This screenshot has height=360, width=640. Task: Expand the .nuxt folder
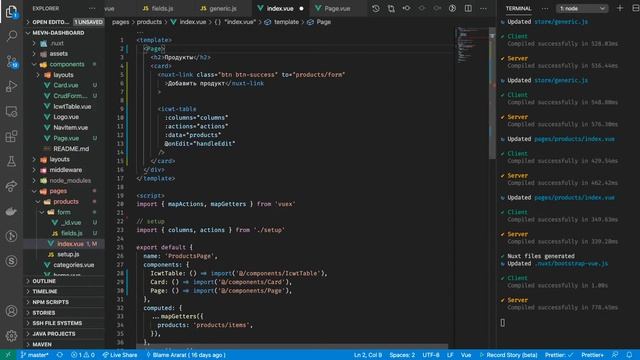[x=57, y=43]
